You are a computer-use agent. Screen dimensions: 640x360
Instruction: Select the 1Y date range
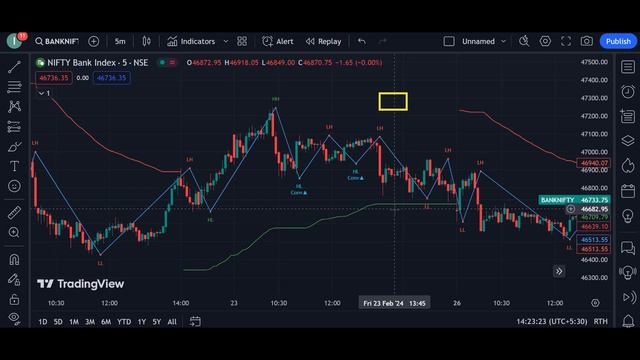[142, 322]
